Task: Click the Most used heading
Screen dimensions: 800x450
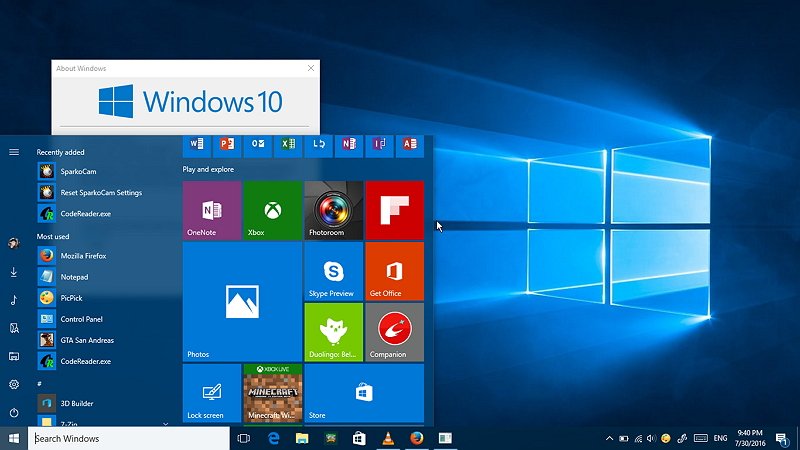Action: (53, 236)
